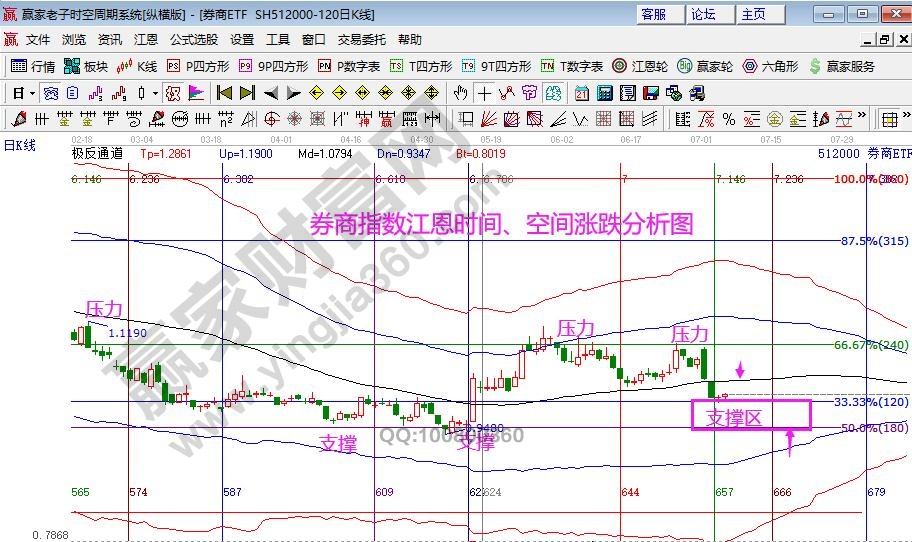
Task: Expand the 日 period dropdown arrow
Action: coord(32,93)
